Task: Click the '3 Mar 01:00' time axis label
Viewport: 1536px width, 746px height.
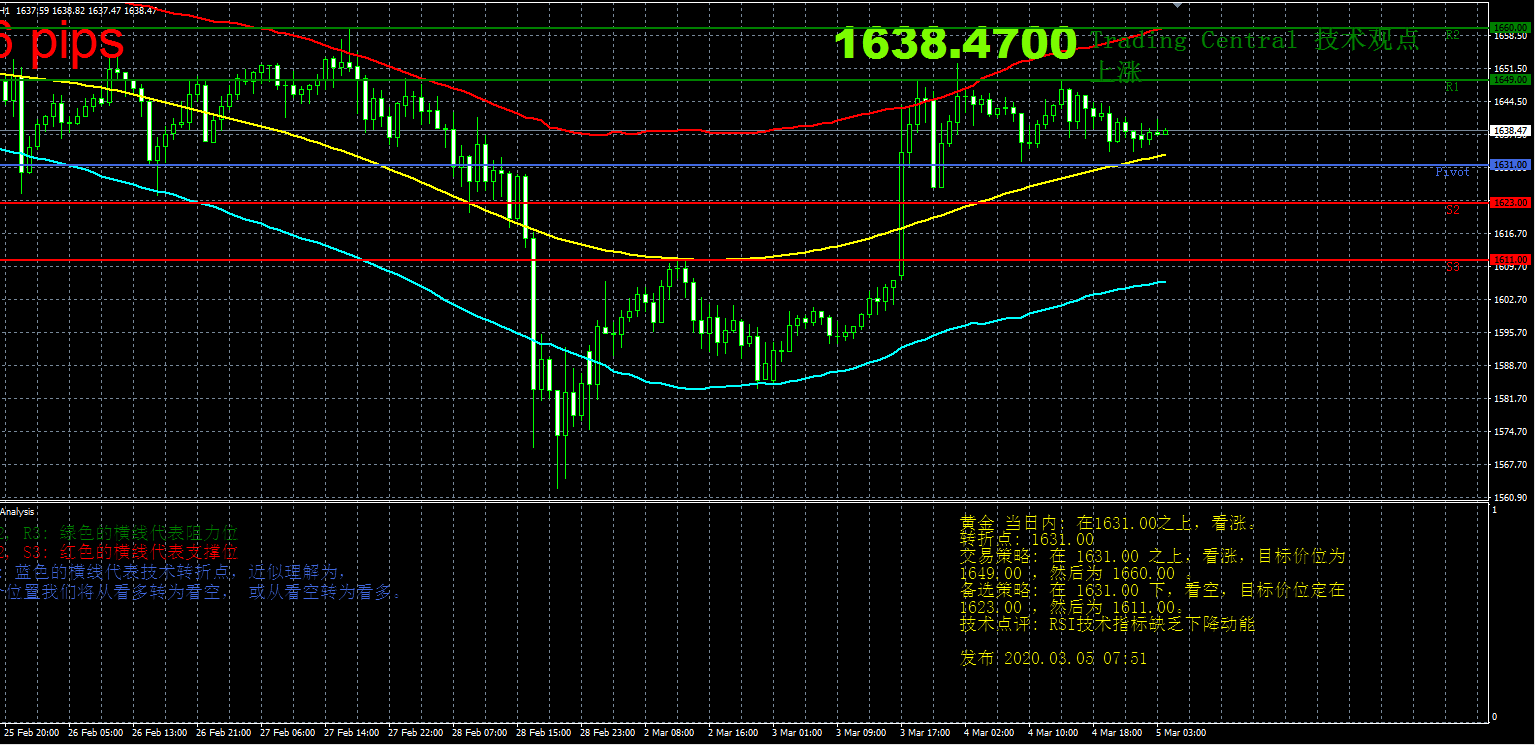Action: point(797,732)
